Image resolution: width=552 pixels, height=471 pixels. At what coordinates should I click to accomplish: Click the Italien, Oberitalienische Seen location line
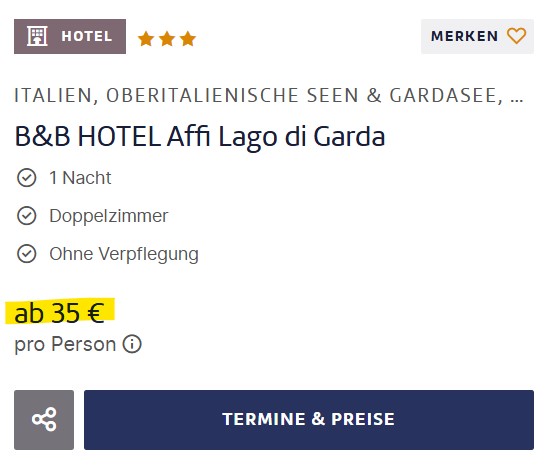(x=269, y=96)
